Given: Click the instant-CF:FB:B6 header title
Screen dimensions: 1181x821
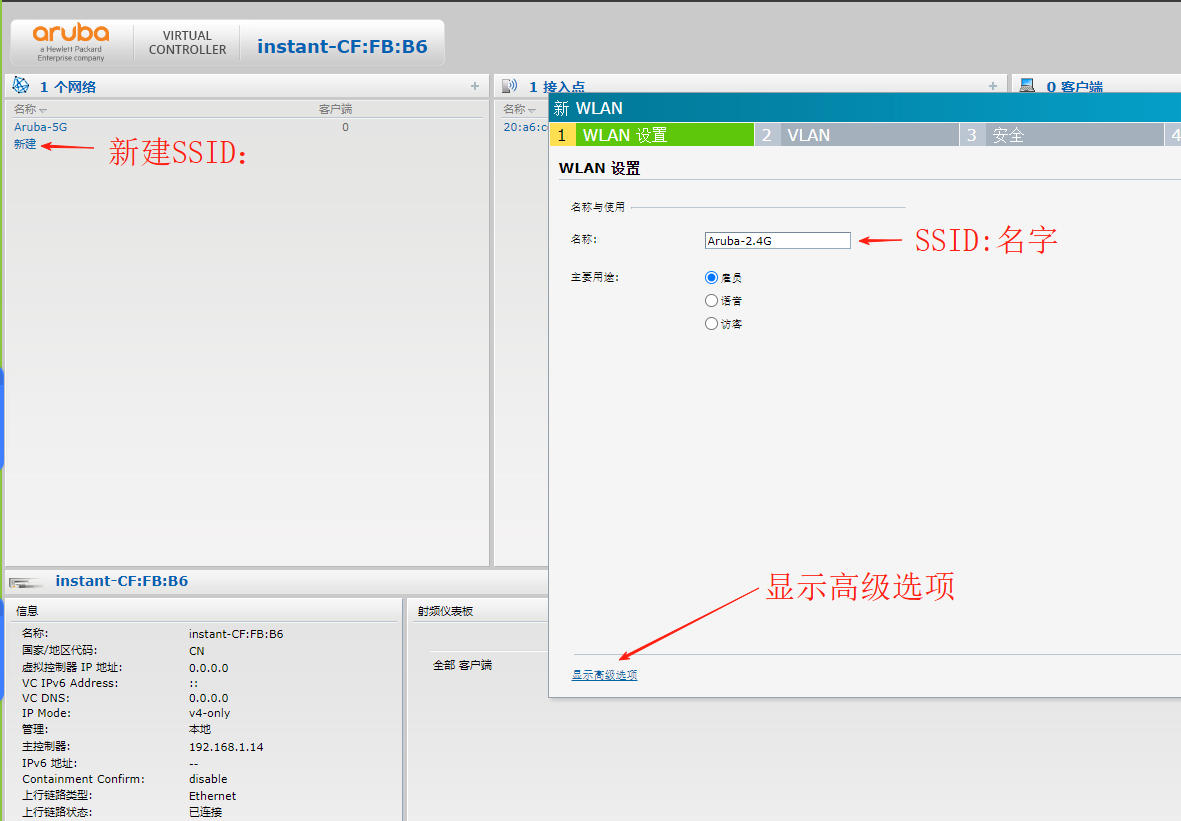Looking at the screenshot, I should tap(342, 47).
